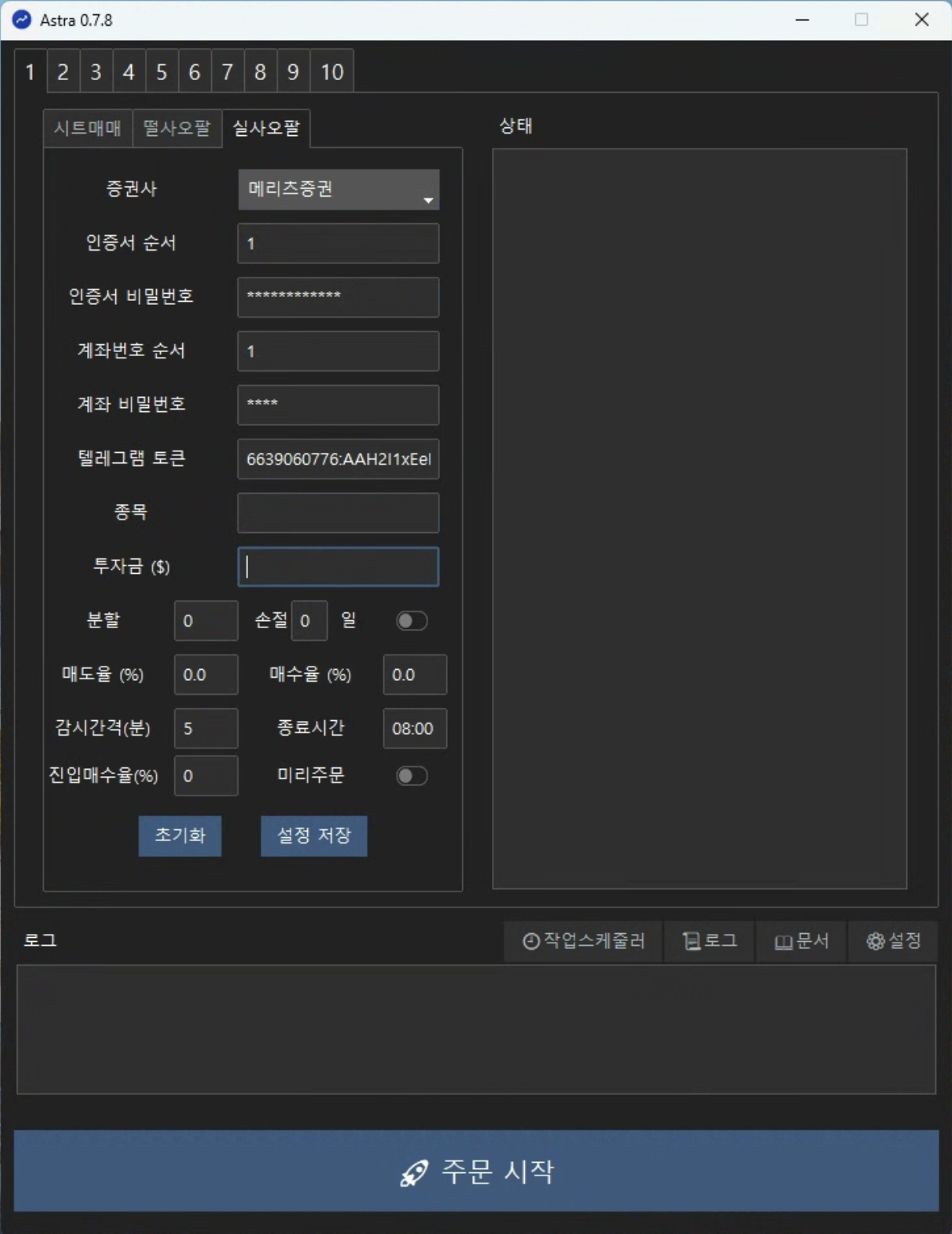Click the 종료시간 field showing 08:00
952x1234 pixels.
[414, 728]
